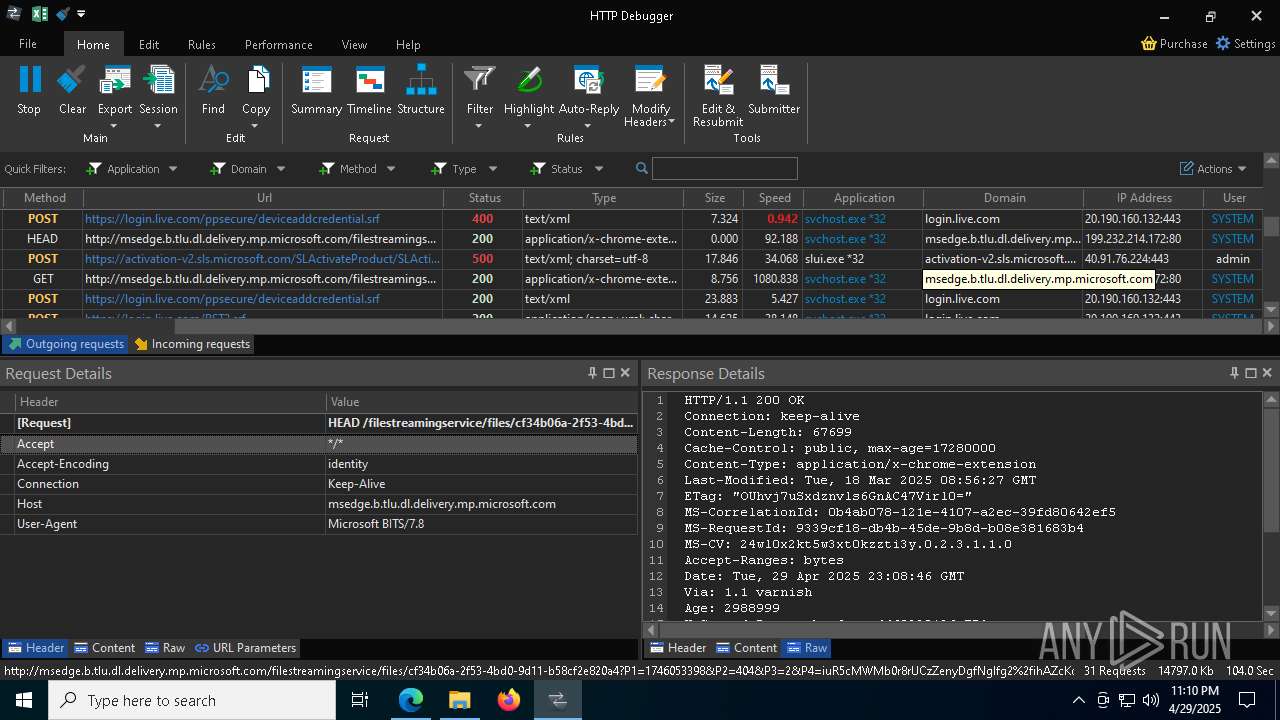The width and height of the screenshot is (1280, 720).
Task: Click the quick filter search field
Action: [x=724, y=169]
